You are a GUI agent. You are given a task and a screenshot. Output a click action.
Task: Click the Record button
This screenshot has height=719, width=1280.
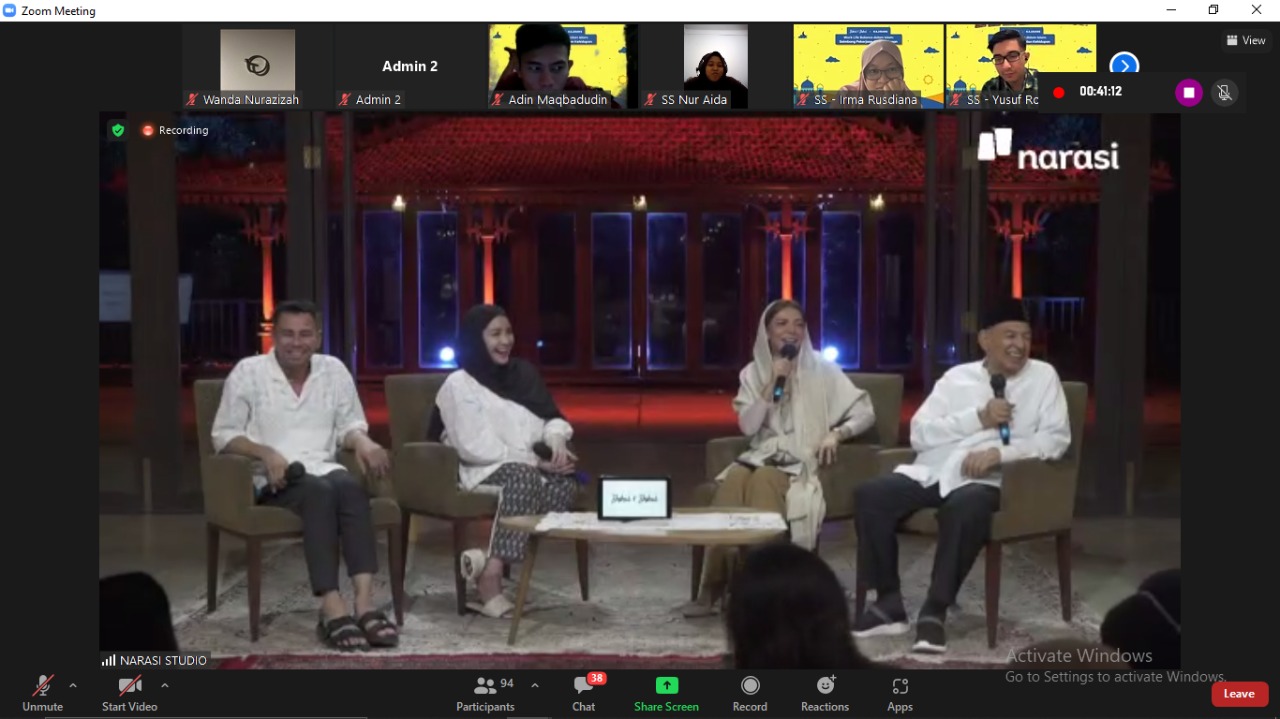(x=750, y=693)
